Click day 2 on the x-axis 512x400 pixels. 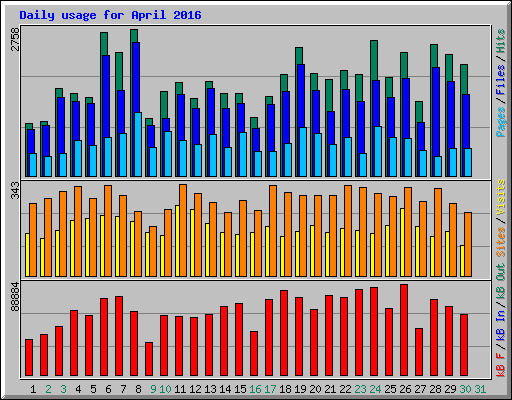coord(48,389)
